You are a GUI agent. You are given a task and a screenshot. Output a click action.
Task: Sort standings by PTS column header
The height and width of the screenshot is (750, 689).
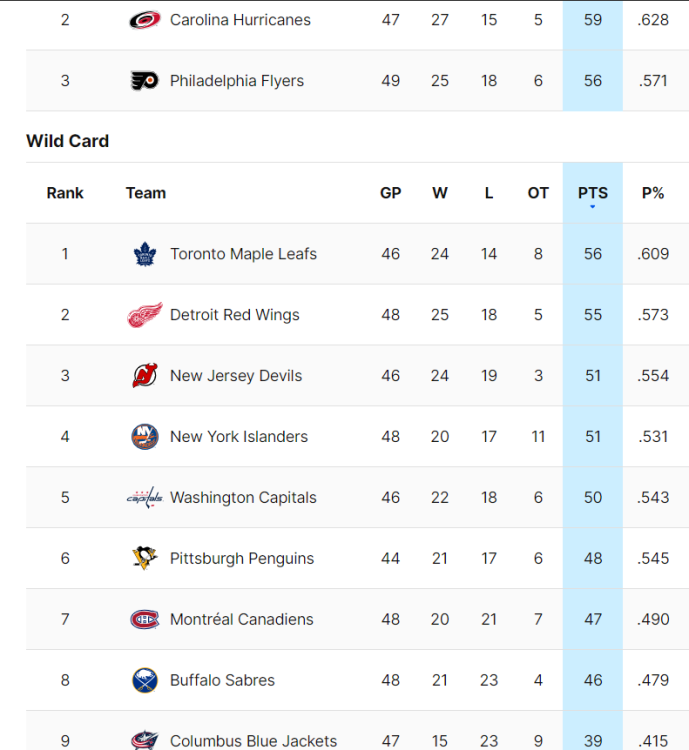click(593, 193)
